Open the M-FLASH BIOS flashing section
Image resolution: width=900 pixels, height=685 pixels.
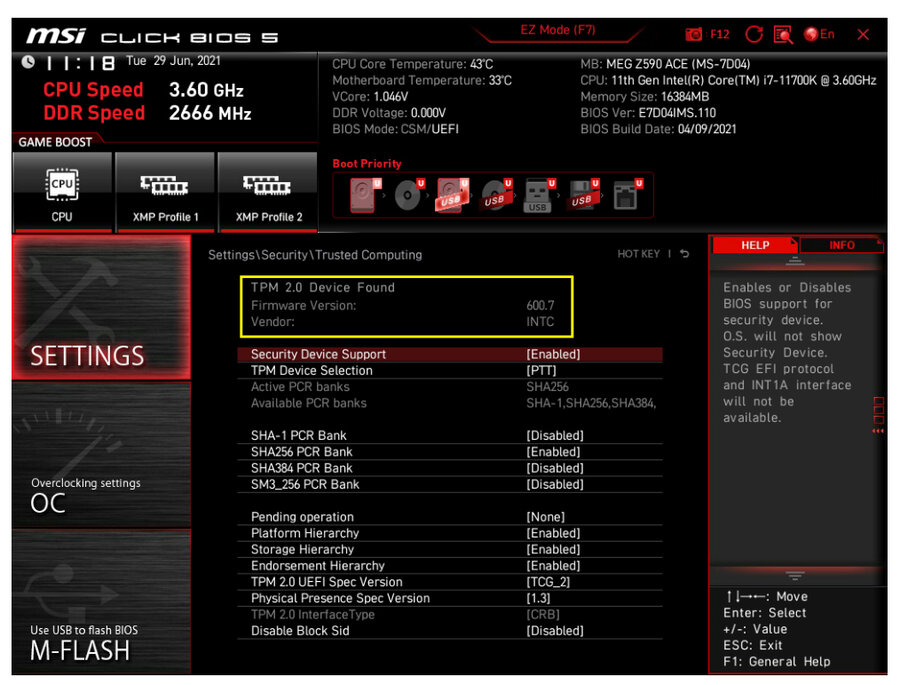[x=101, y=602]
